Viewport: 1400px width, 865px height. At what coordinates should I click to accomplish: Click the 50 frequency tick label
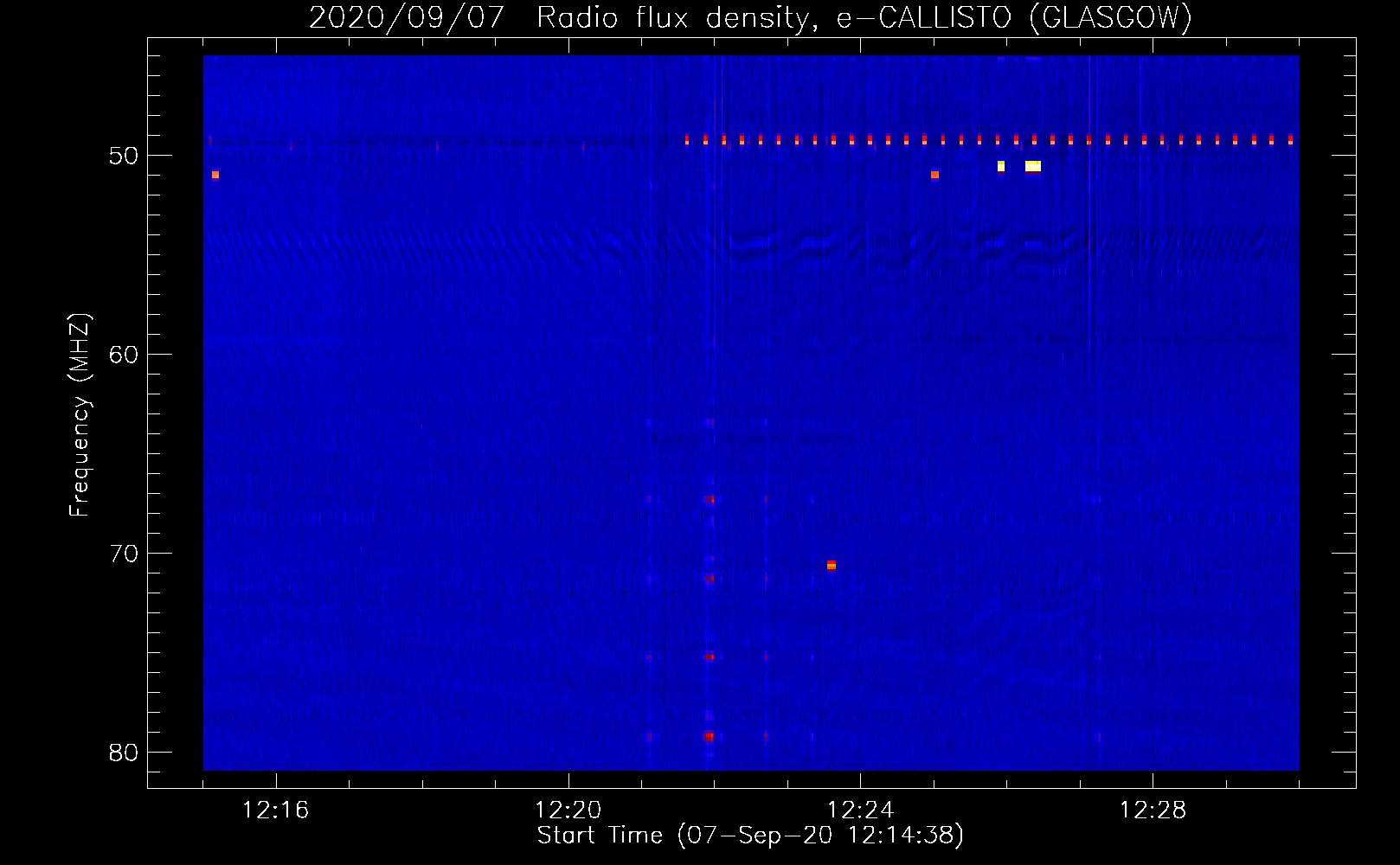point(124,156)
